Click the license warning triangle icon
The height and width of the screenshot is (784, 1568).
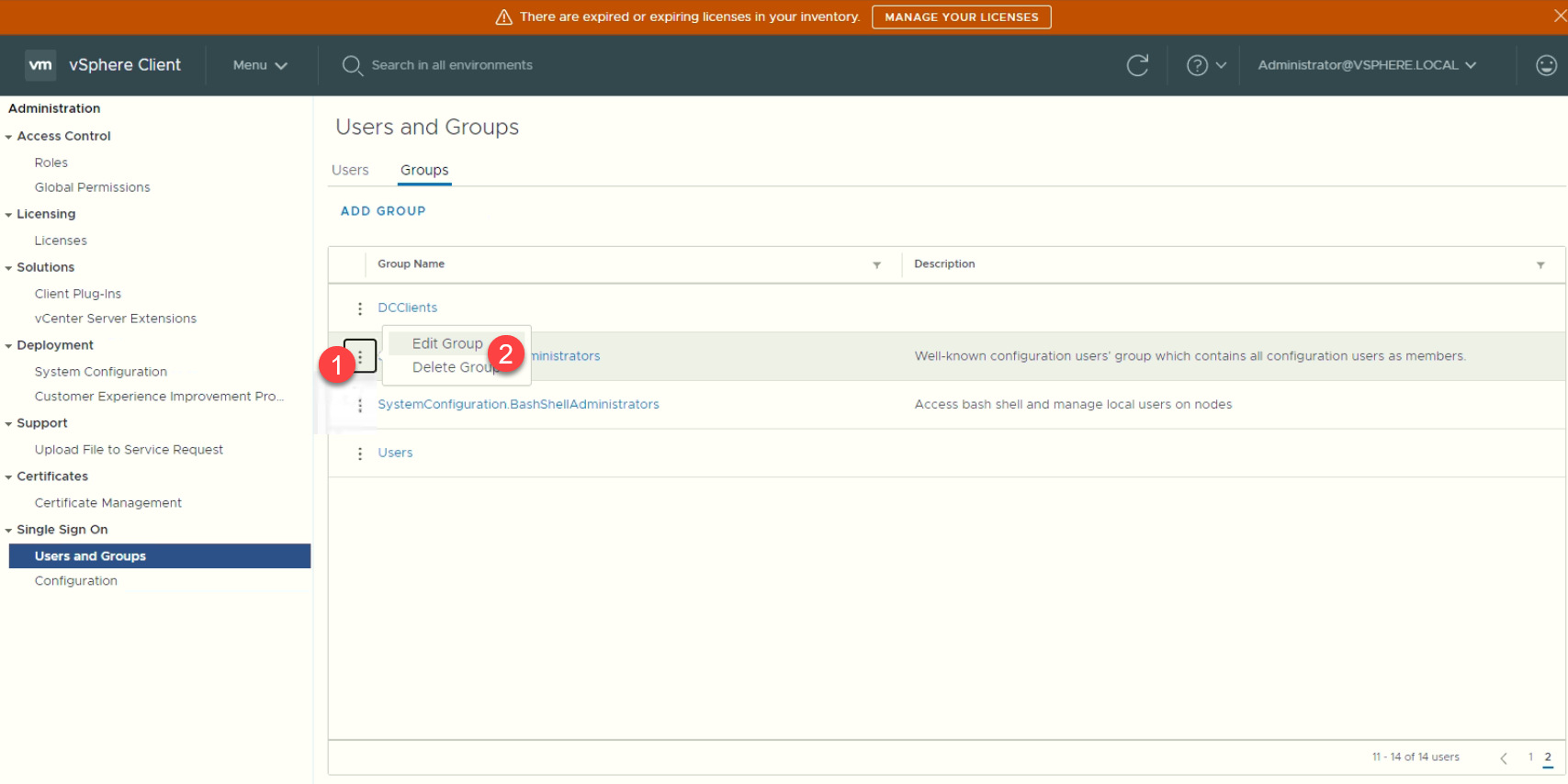click(x=503, y=17)
